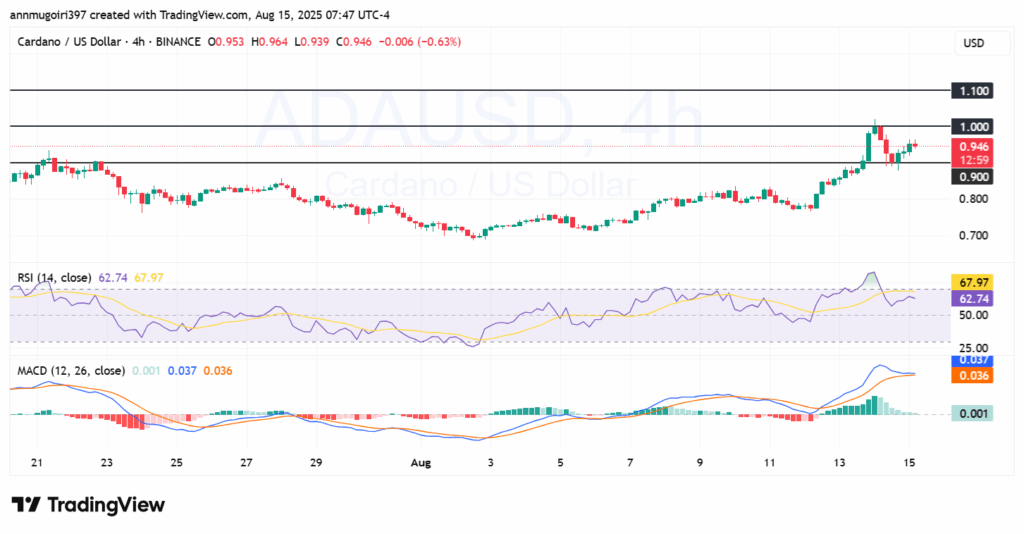Click the chart creation caption by annmugoiri397
Image resolution: width=1024 pixels, height=534 pixels.
[200, 14]
